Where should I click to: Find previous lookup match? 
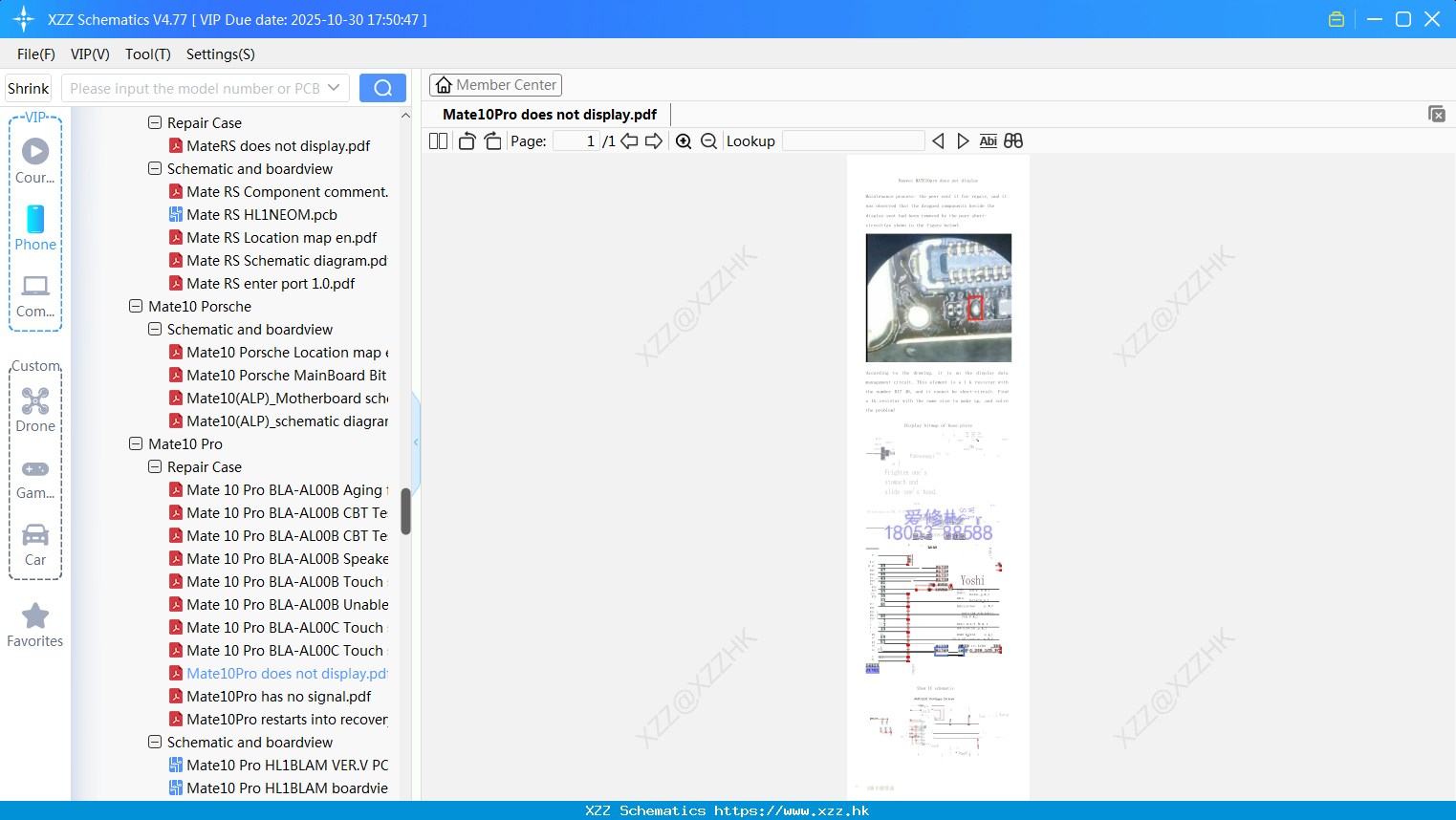[x=938, y=140]
